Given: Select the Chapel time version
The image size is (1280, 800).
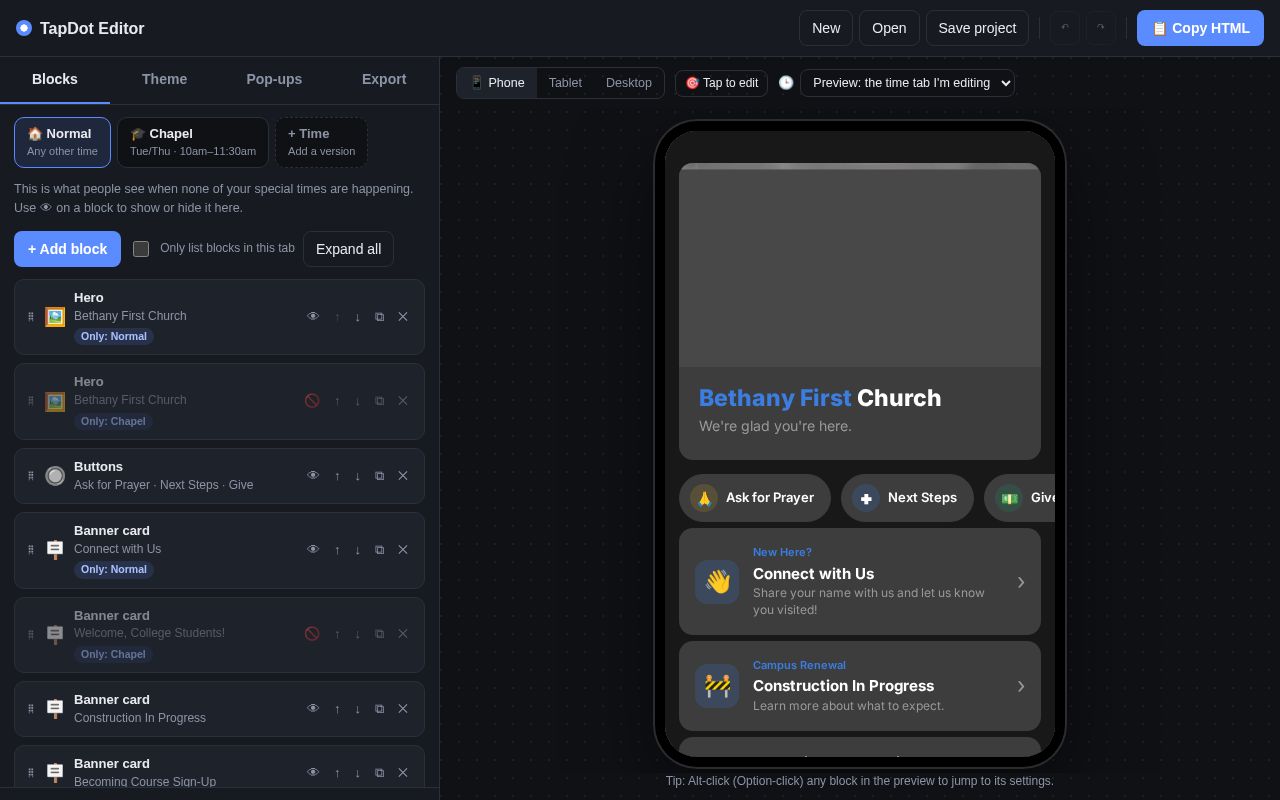Looking at the screenshot, I should pos(193,142).
